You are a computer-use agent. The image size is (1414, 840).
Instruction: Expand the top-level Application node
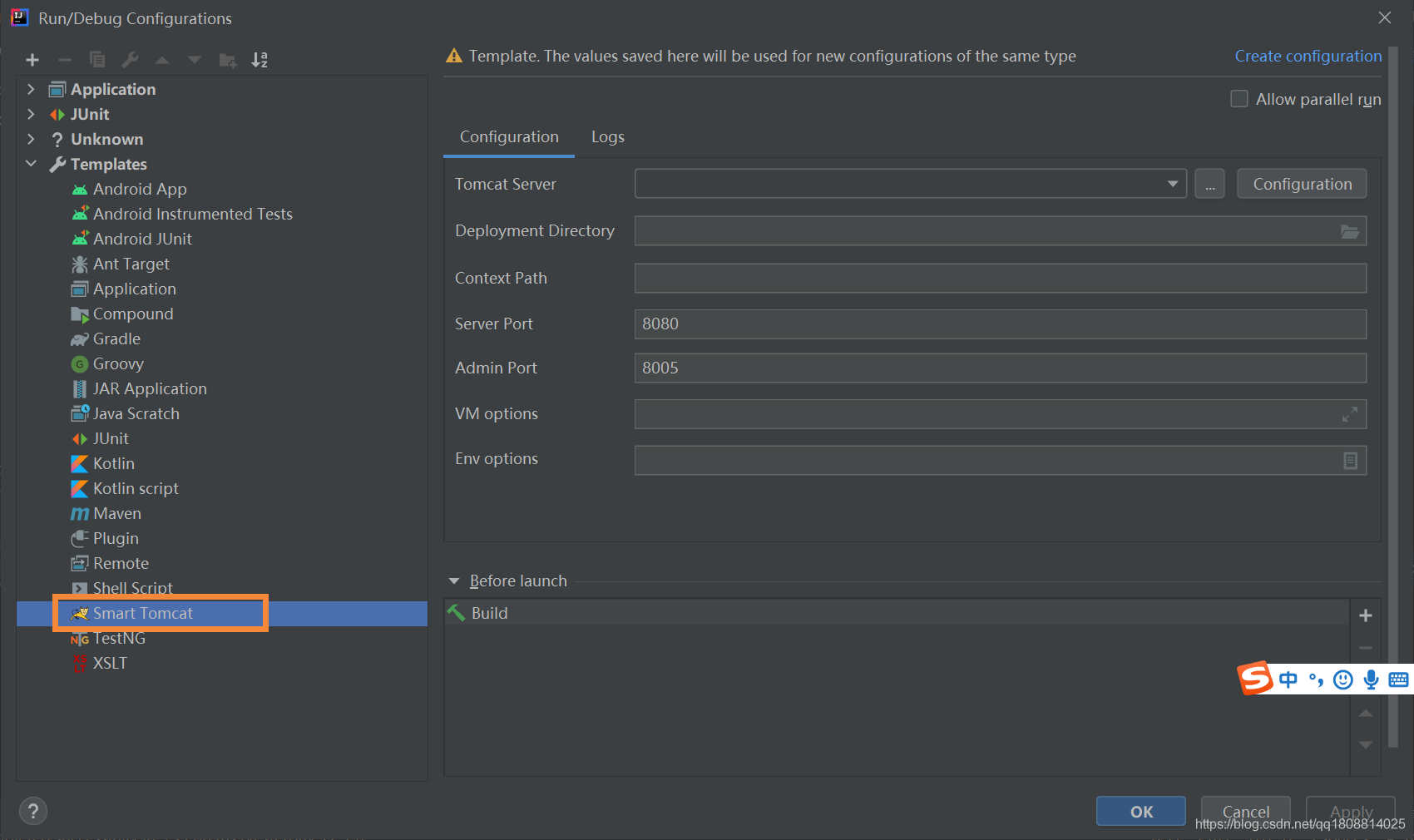[31, 89]
